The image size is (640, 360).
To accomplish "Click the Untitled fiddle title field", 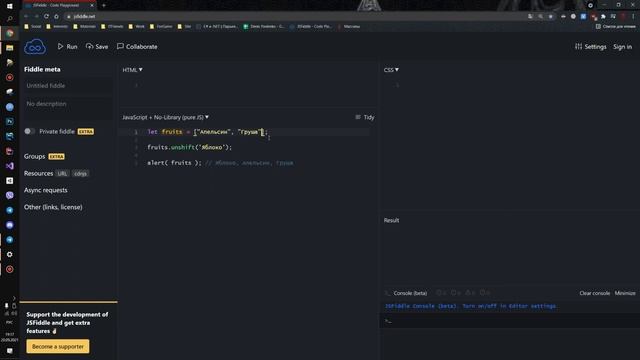I will tap(68, 86).
